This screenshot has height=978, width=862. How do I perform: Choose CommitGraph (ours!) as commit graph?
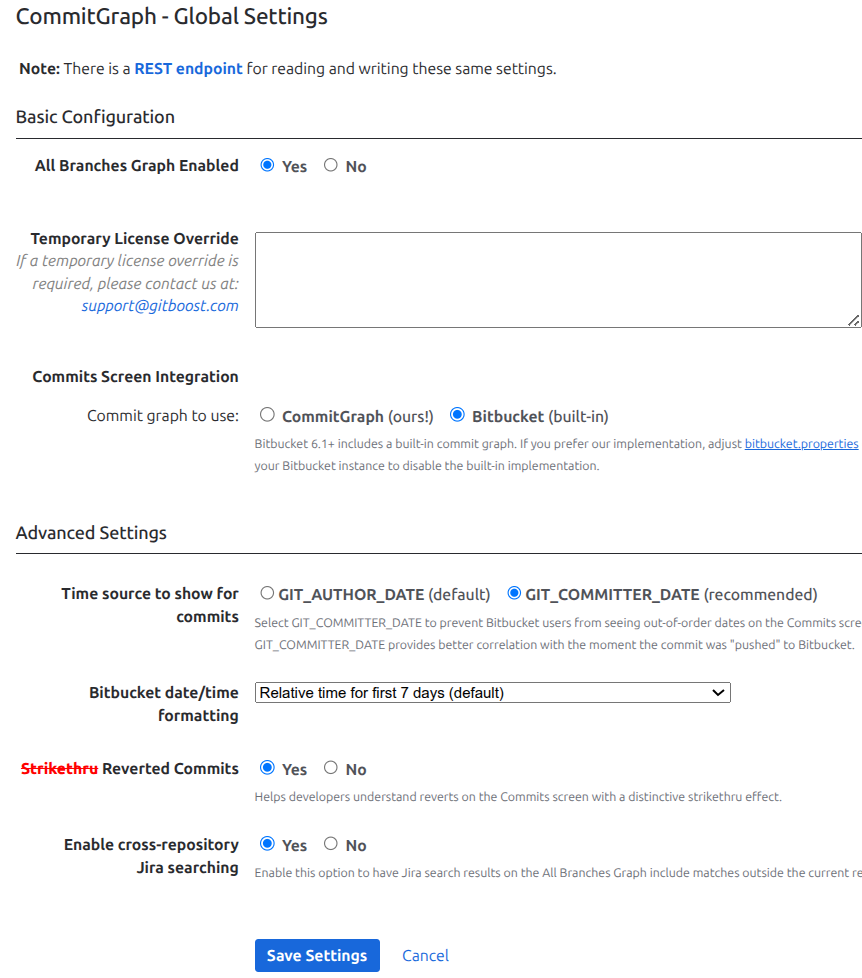267,415
